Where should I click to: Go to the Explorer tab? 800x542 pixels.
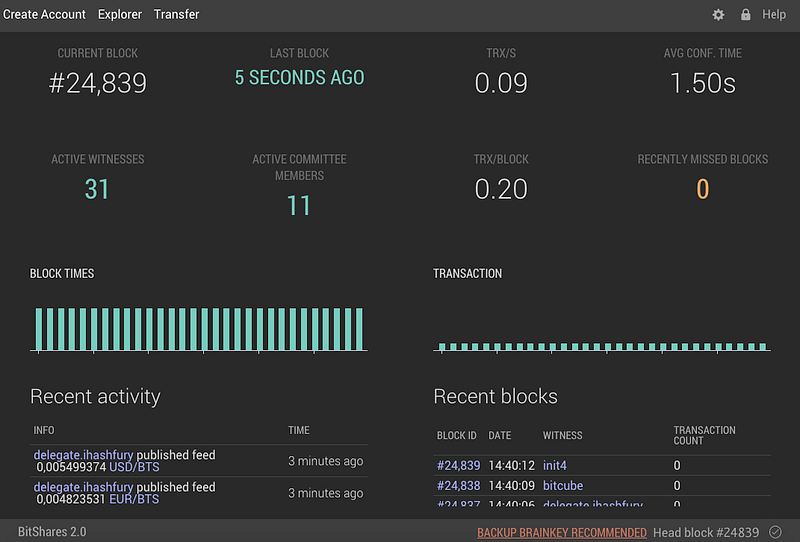[x=120, y=14]
